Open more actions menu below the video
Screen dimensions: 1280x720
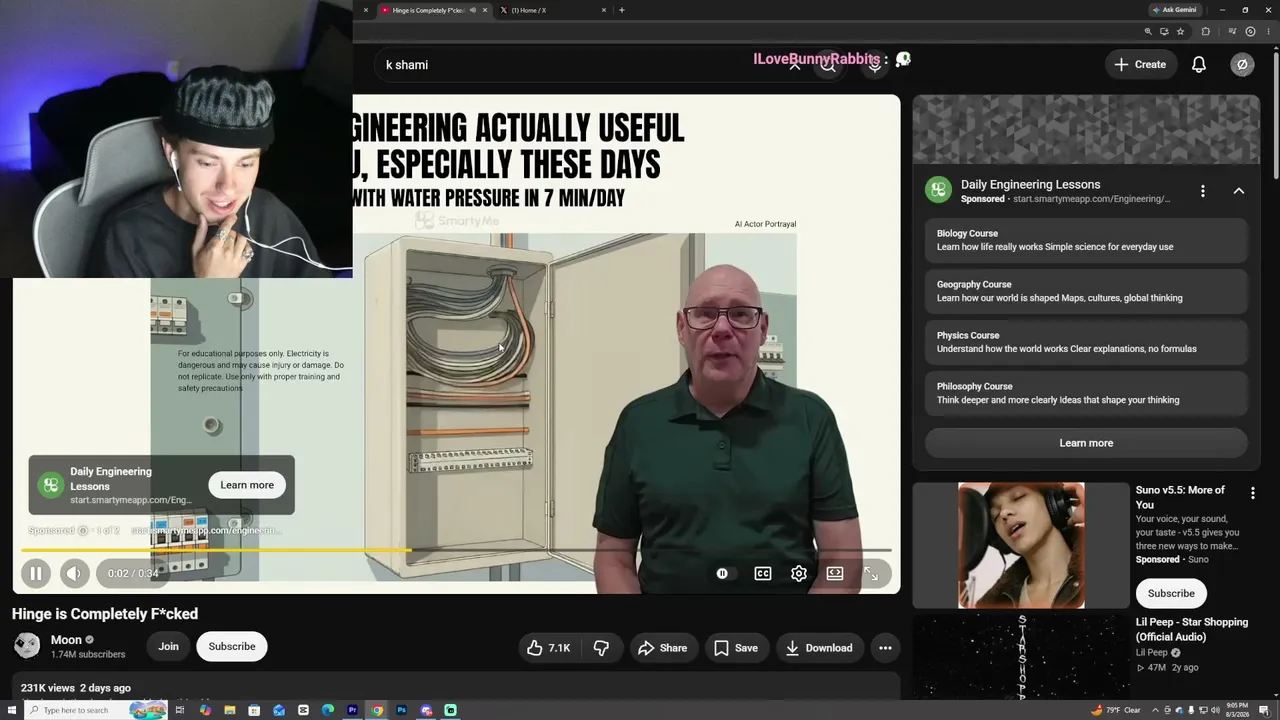point(885,648)
